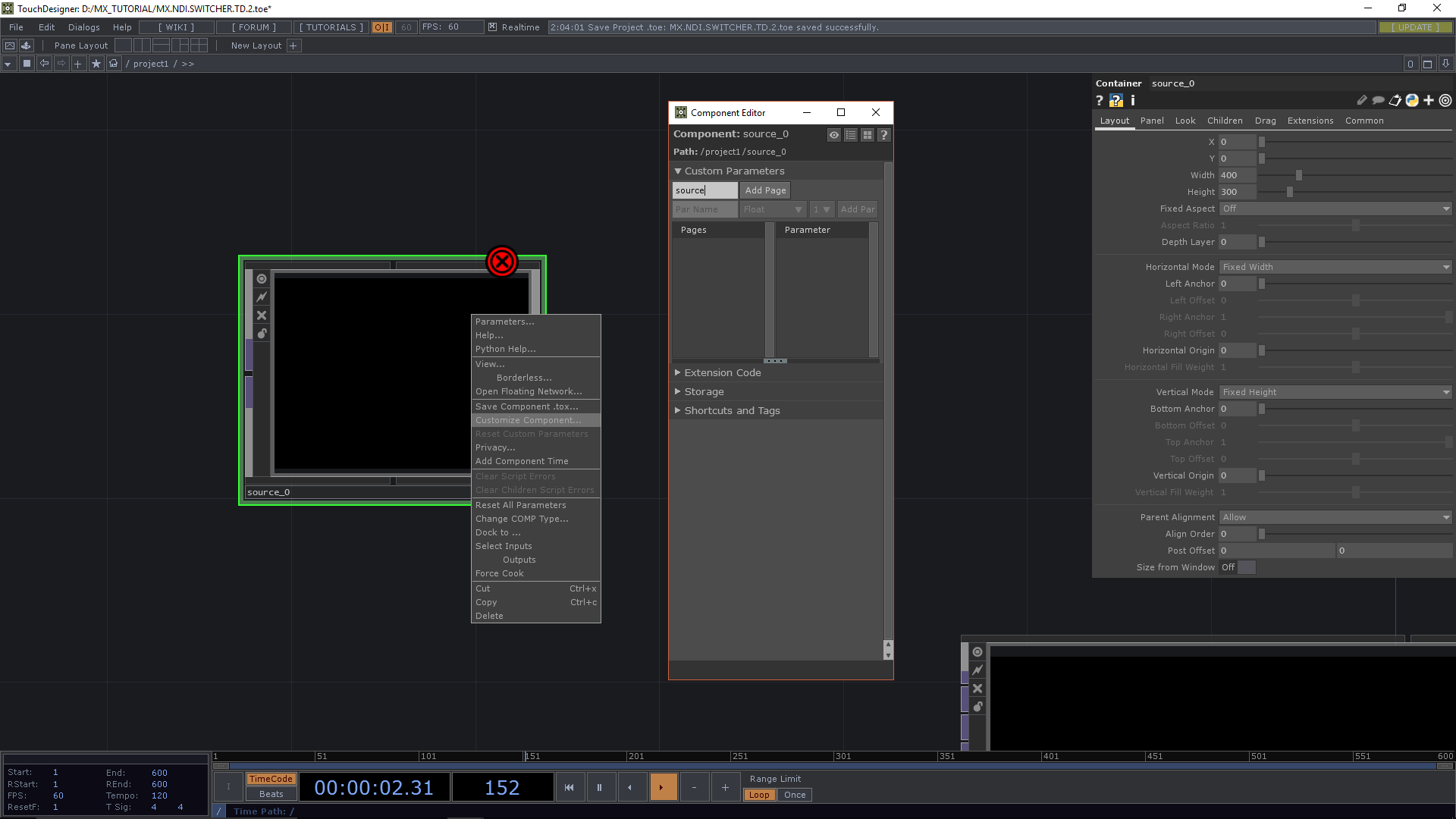Open comment bubble icon in parameter panel

tap(1379, 100)
